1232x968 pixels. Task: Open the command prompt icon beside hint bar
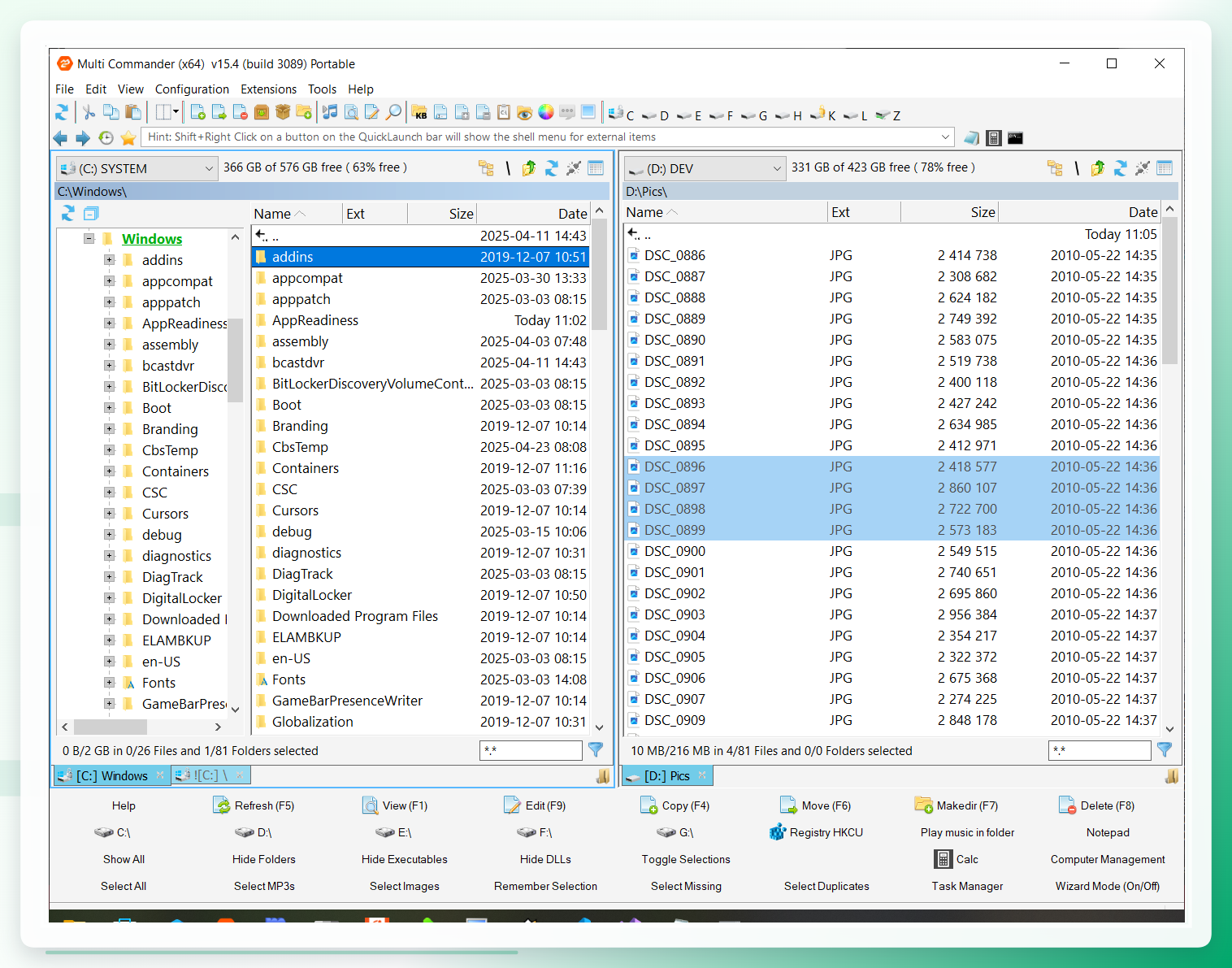coord(1015,138)
